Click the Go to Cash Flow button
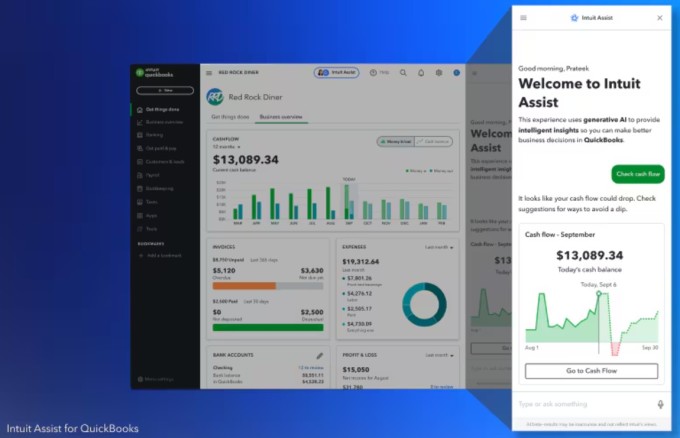This screenshot has width=680, height=438. tap(591, 371)
